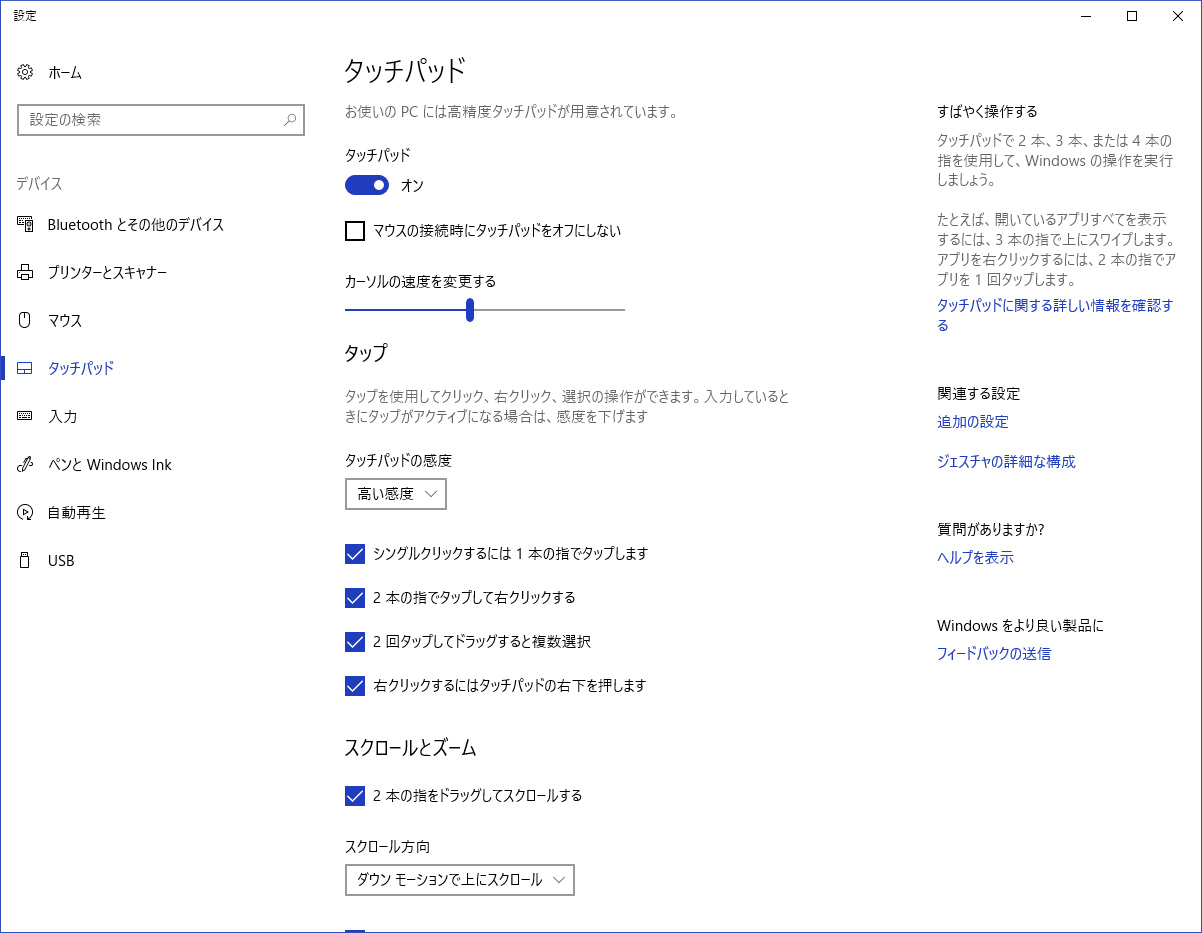Select ペンと Windows Ink page

110,465
